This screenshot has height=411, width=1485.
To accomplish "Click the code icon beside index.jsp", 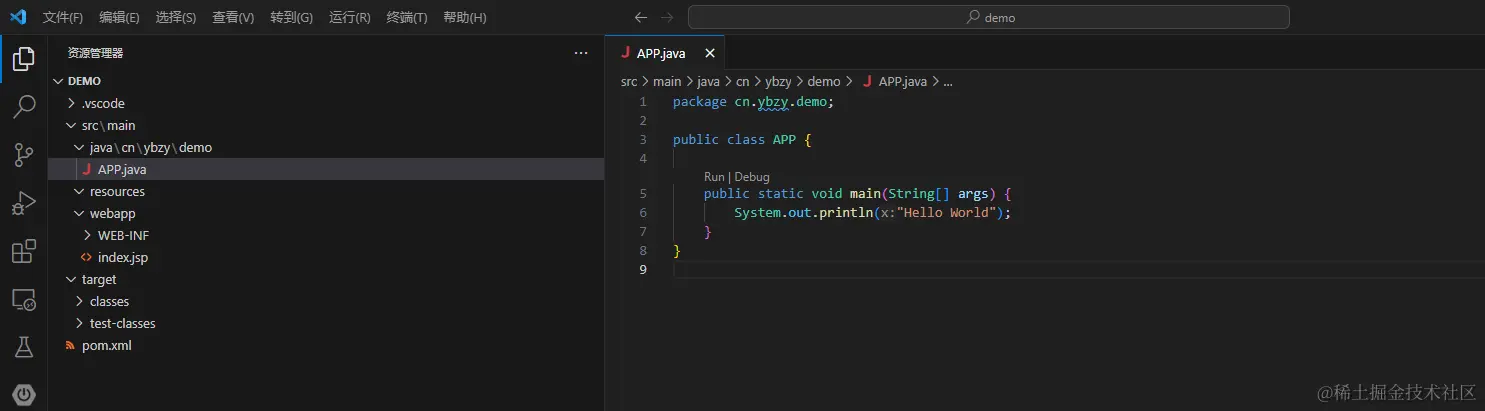I will tap(86, 257).
